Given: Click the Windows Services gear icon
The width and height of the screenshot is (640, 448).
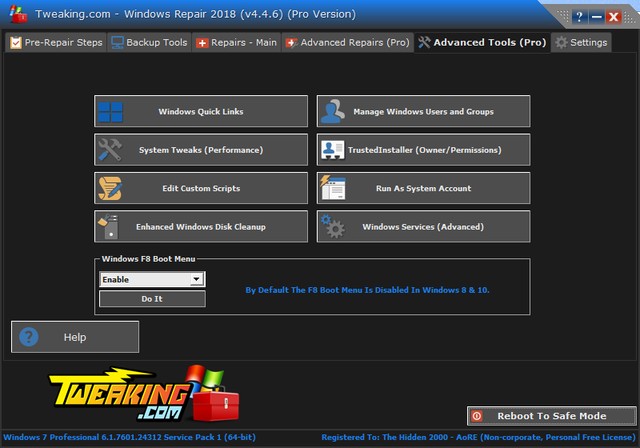Looking at the screenshot, I should point(333,226).
